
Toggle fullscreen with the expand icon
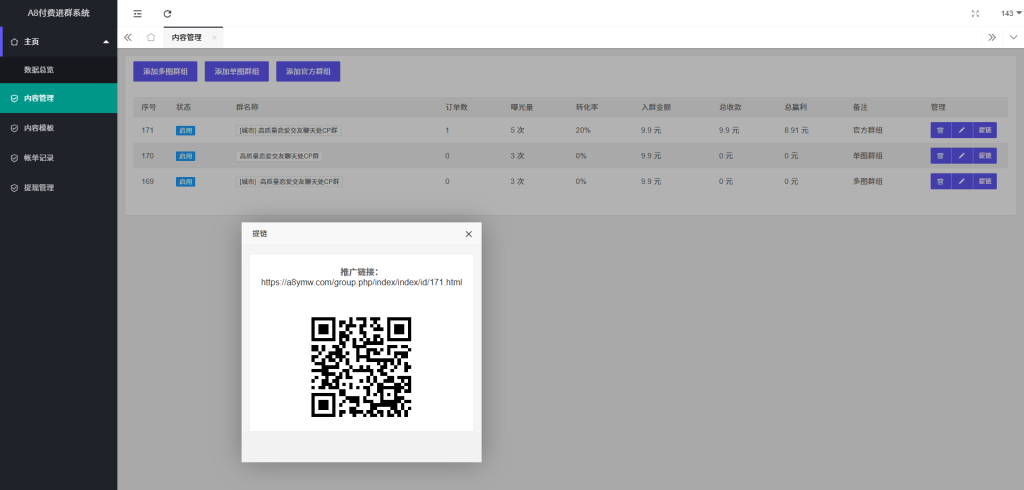pyautogui.click(x=976, y=14)
